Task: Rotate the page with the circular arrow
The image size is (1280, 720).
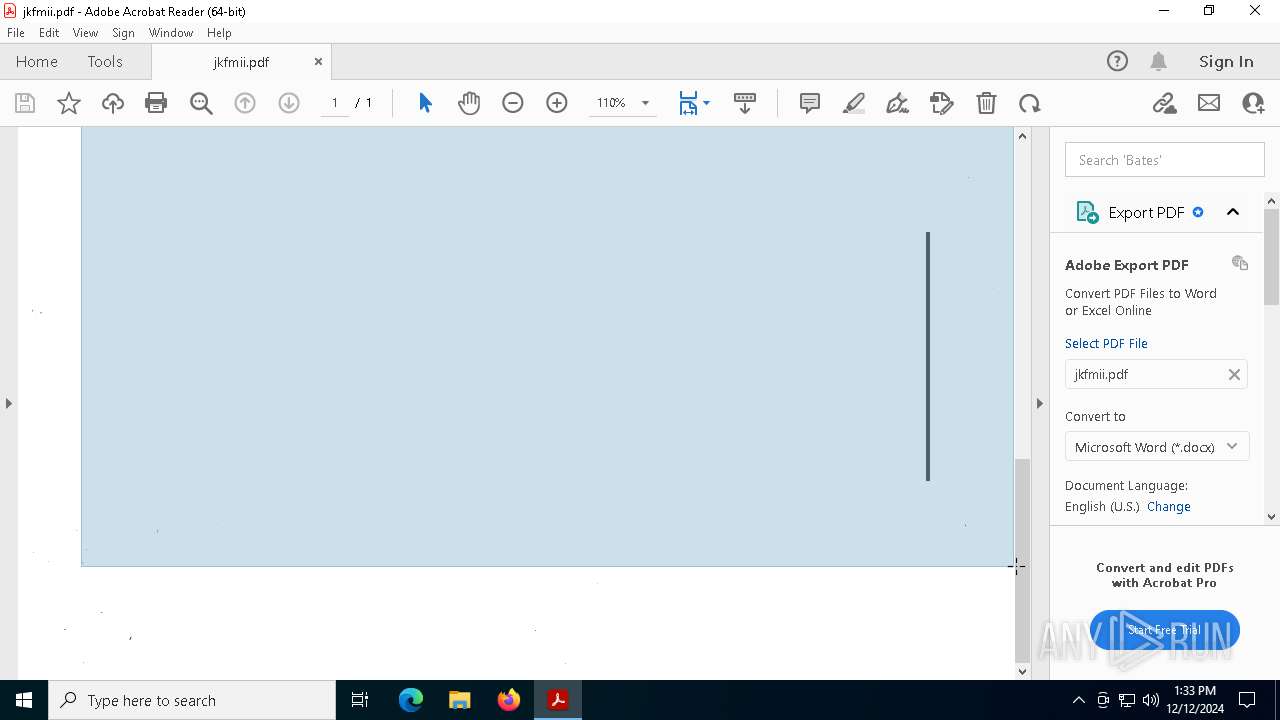Action: click(1030, 103)
